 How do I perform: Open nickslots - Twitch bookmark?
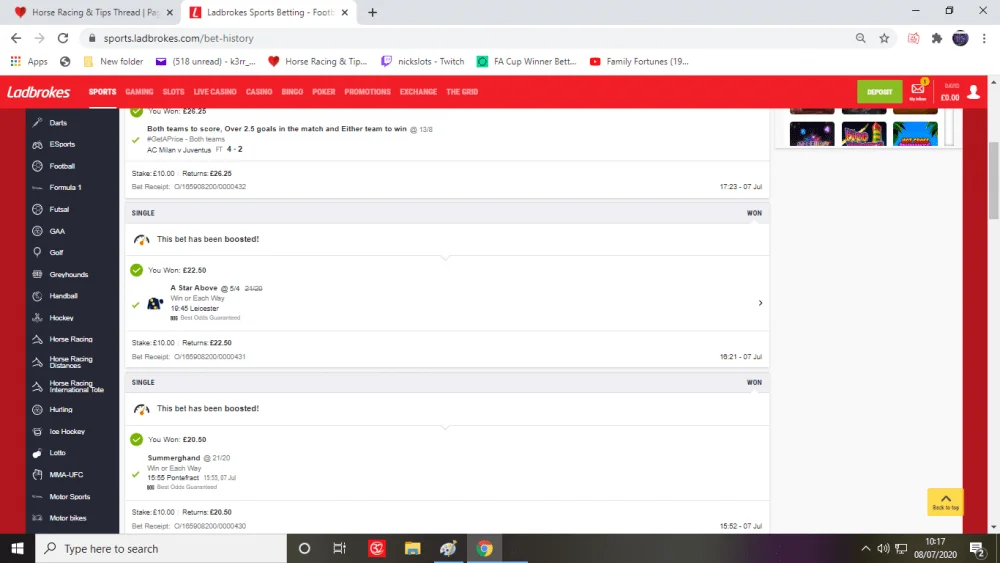(x=423, y=61)
